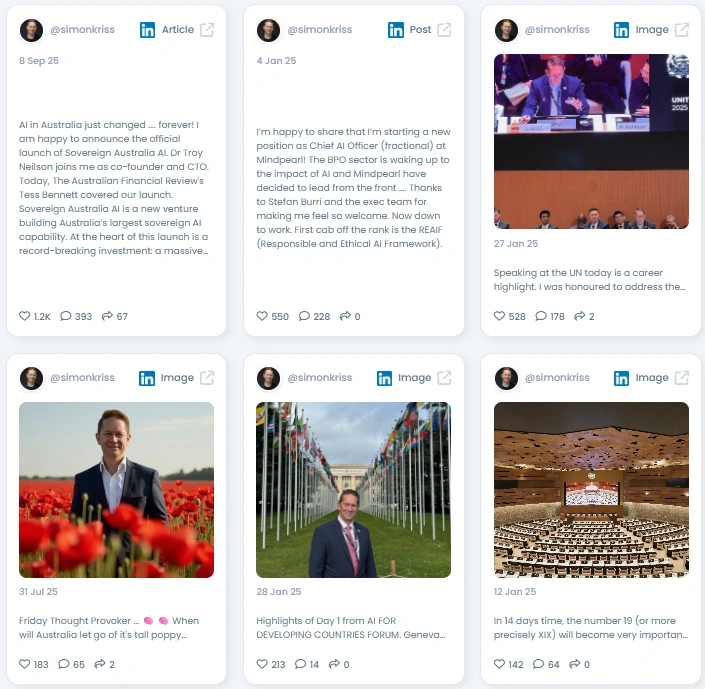Viewport: 705px width, 689px height.
Task: Open the red poppy field photo
Action: pyautogui.click(x=116, y=490)
